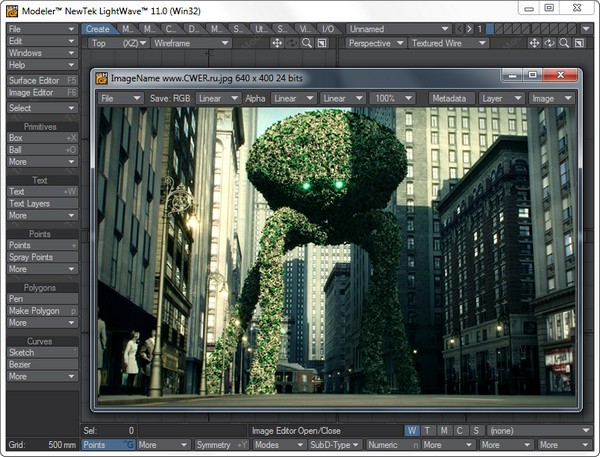Switch to the Ut.. tab
Viewport: 600px width, 457px height.
pyautogui.click(x=261, y=29)
